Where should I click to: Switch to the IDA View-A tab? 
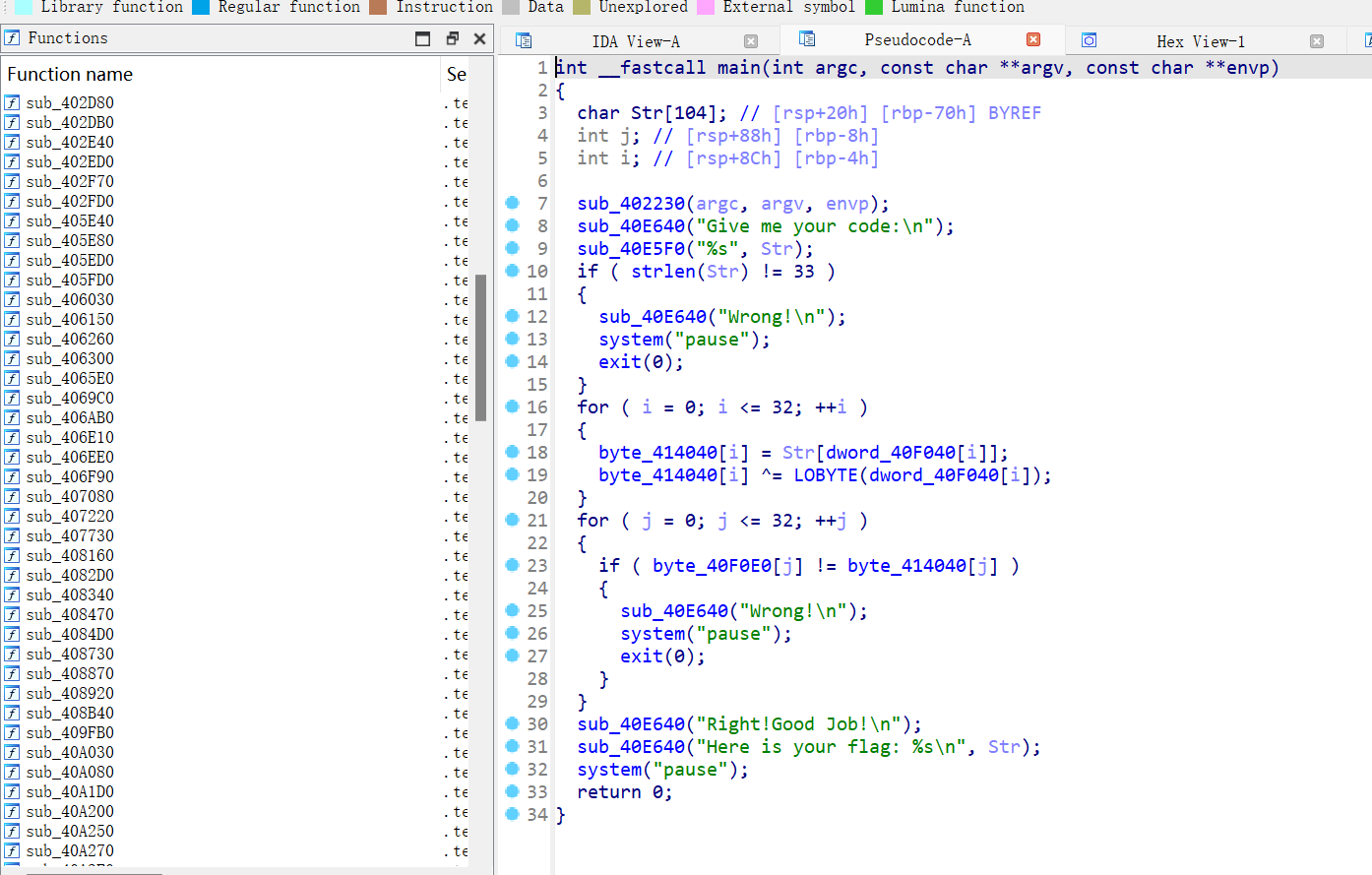(635, 41)
